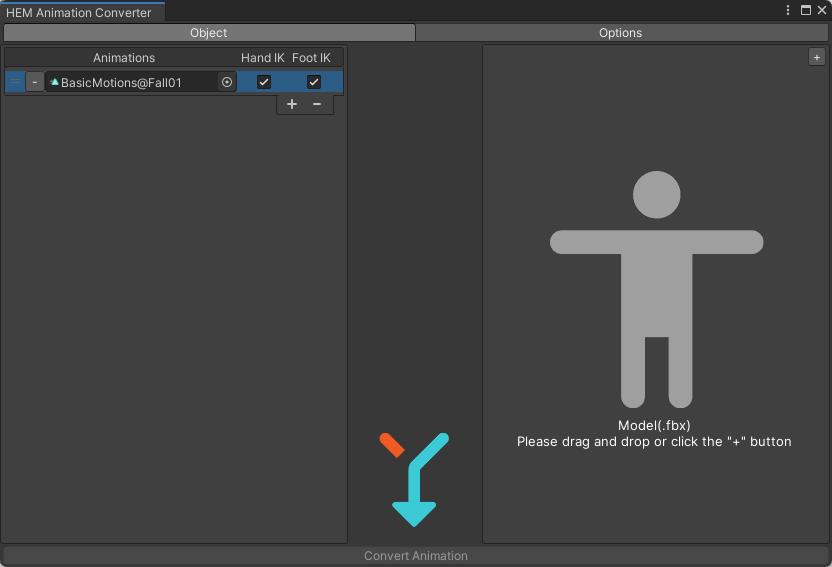Image resolution: width=832 pixels, height=567 pixels.
Task: Switch to the Options tab
Action: [621, 33]
